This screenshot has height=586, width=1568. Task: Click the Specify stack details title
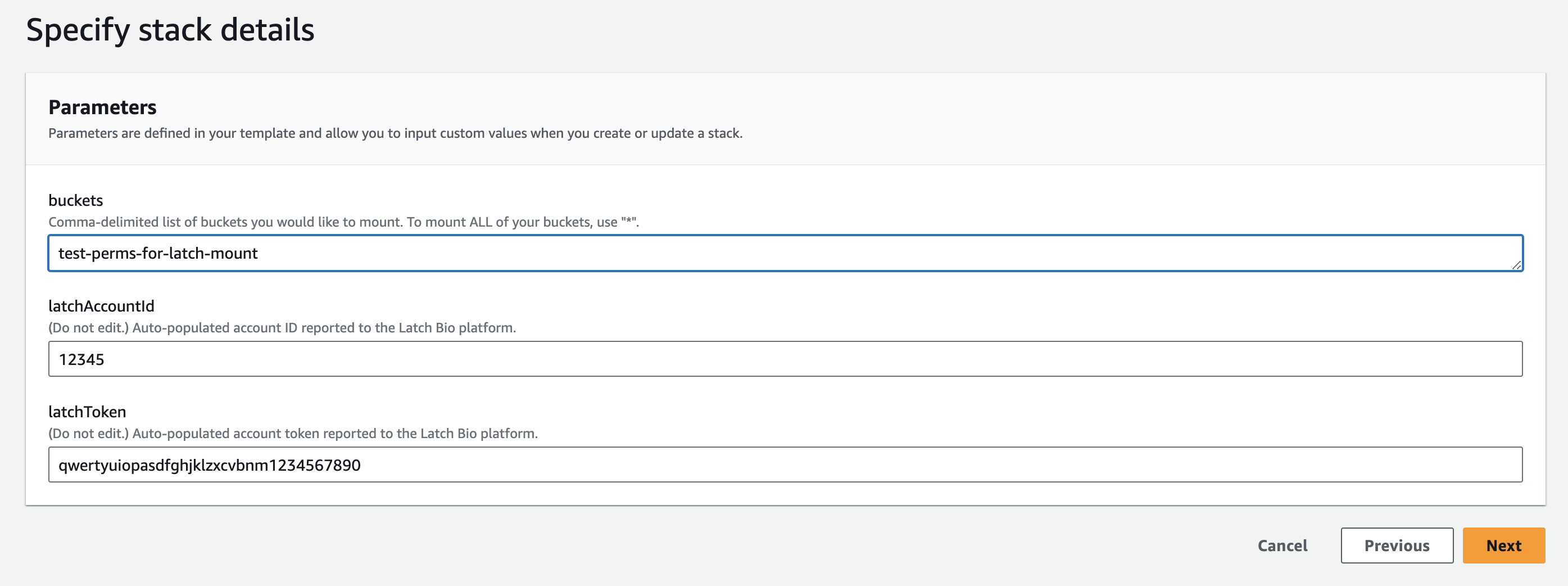click(170, 30)
